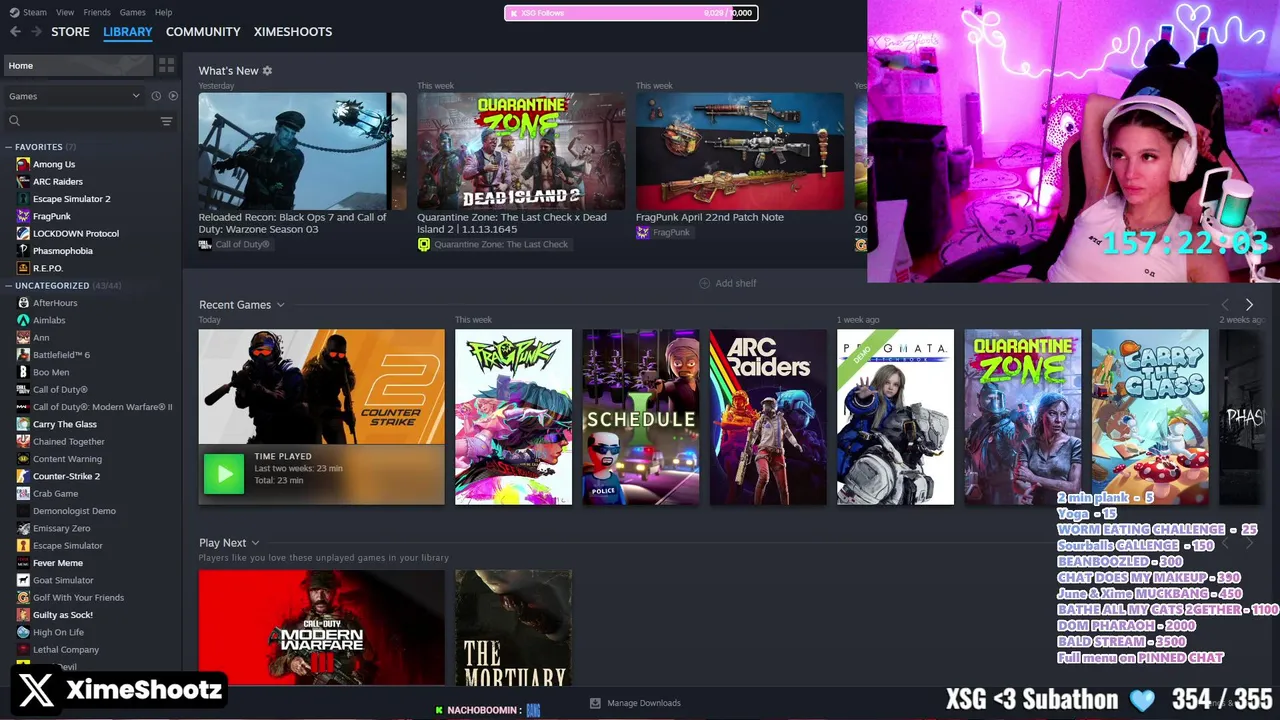Click the Schedule I cover in Recent Games
The width and height of the screenshot is (1280, 720).
641,417
